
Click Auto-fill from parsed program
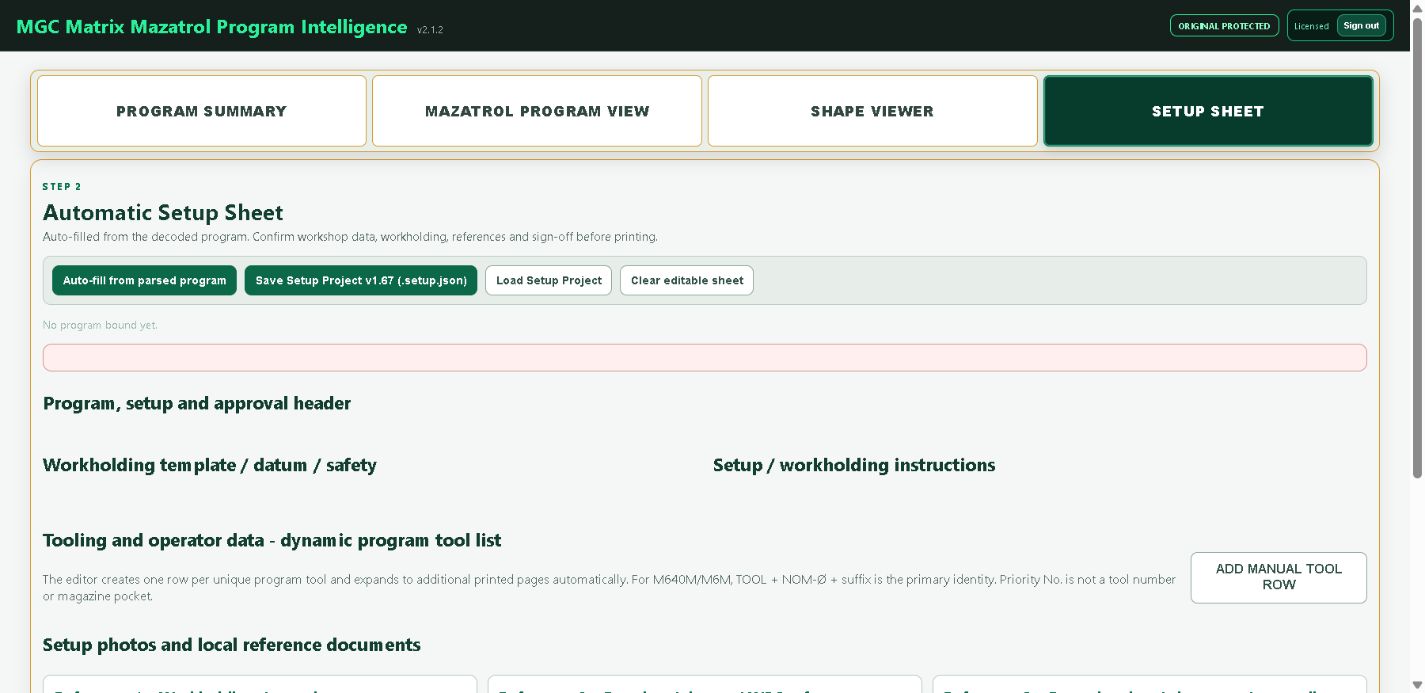point(145,280)
